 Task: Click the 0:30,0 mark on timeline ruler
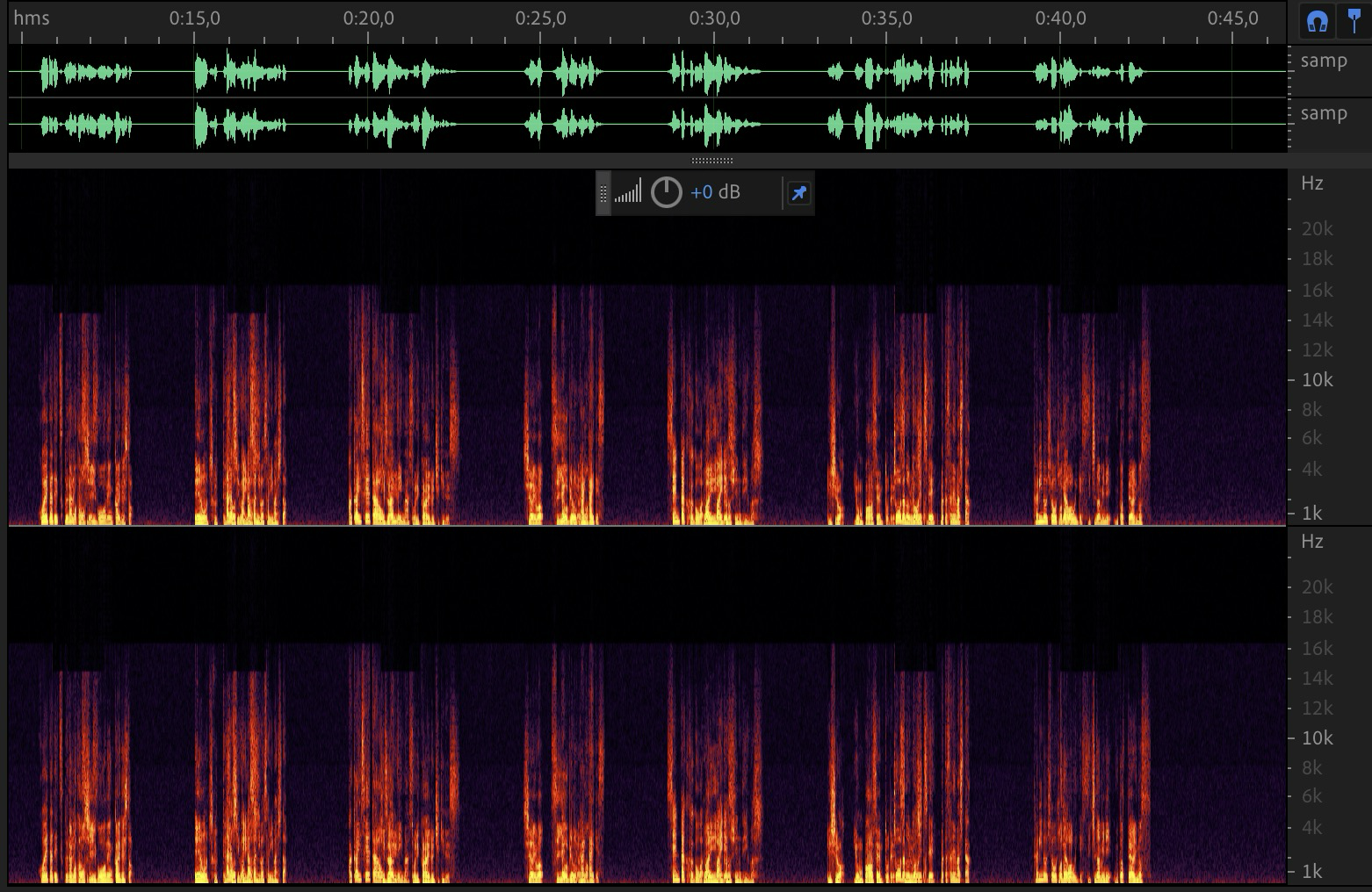click(714, 18)
